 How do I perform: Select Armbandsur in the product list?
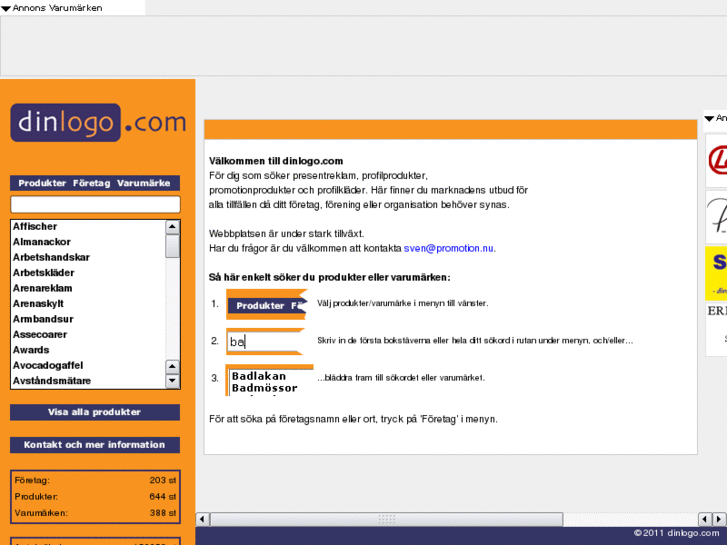tap(43, 319)
